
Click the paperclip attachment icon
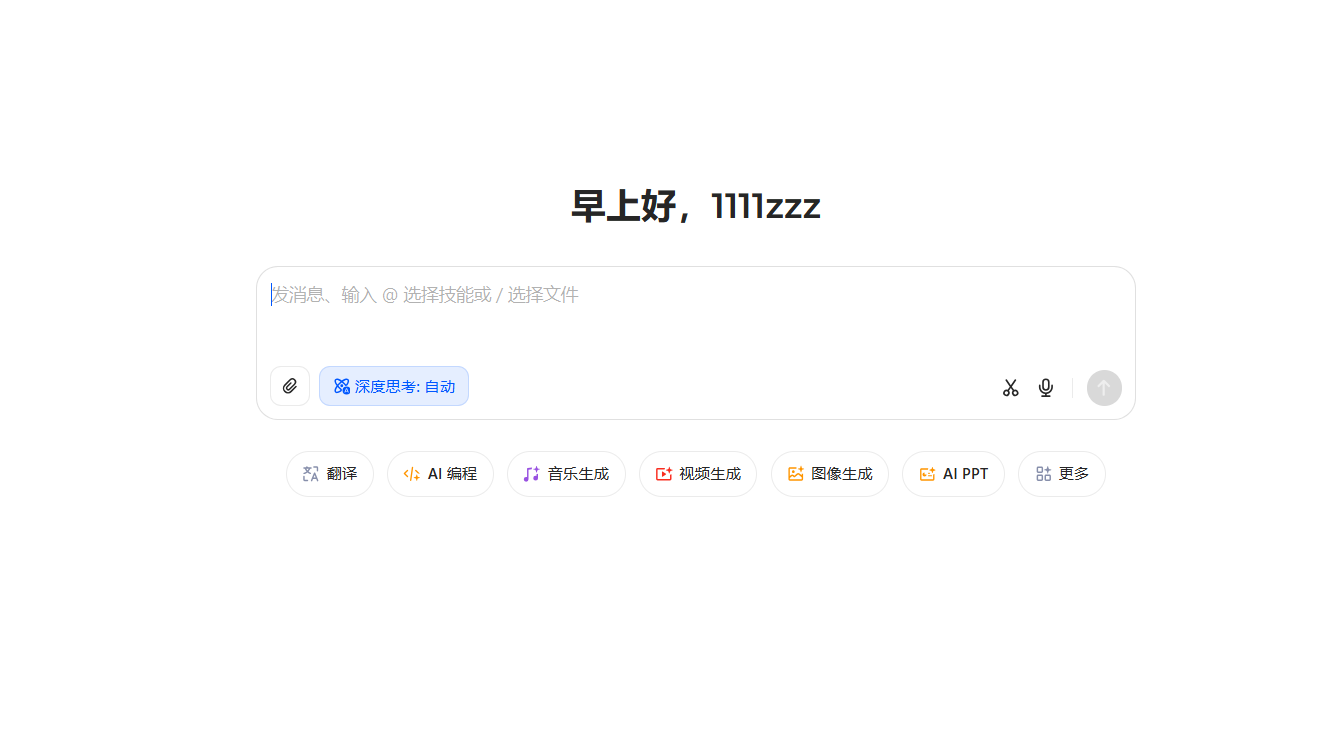(290, 386)
